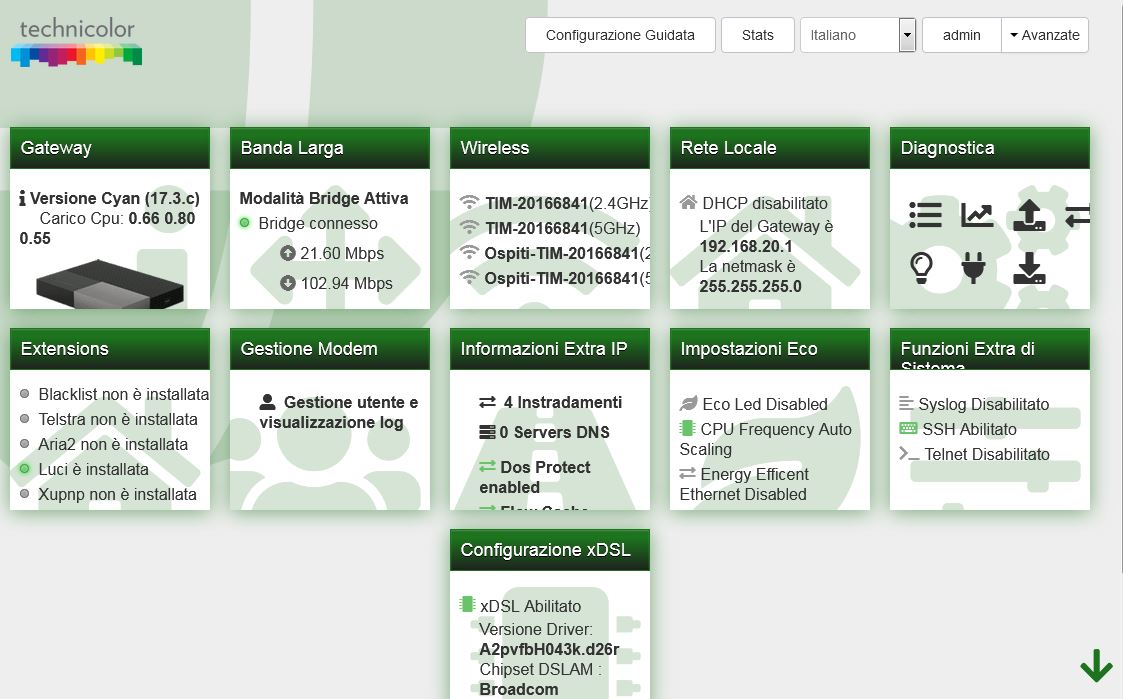Click the gateway router device image
Image resolution: width=1123 pixels, height=699 pixels.
tap(110, 284)
